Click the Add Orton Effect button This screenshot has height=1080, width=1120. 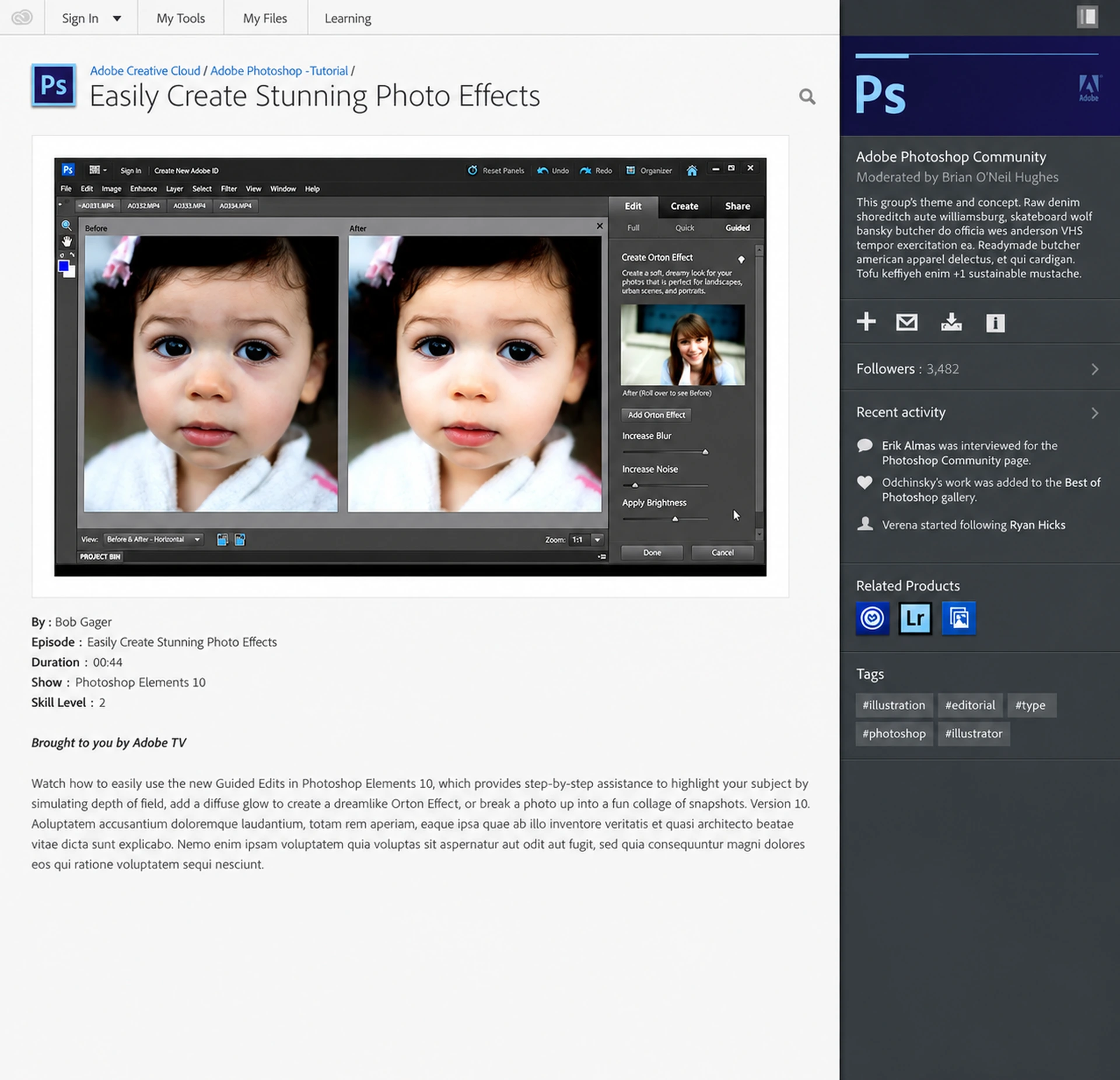point(656,414)
